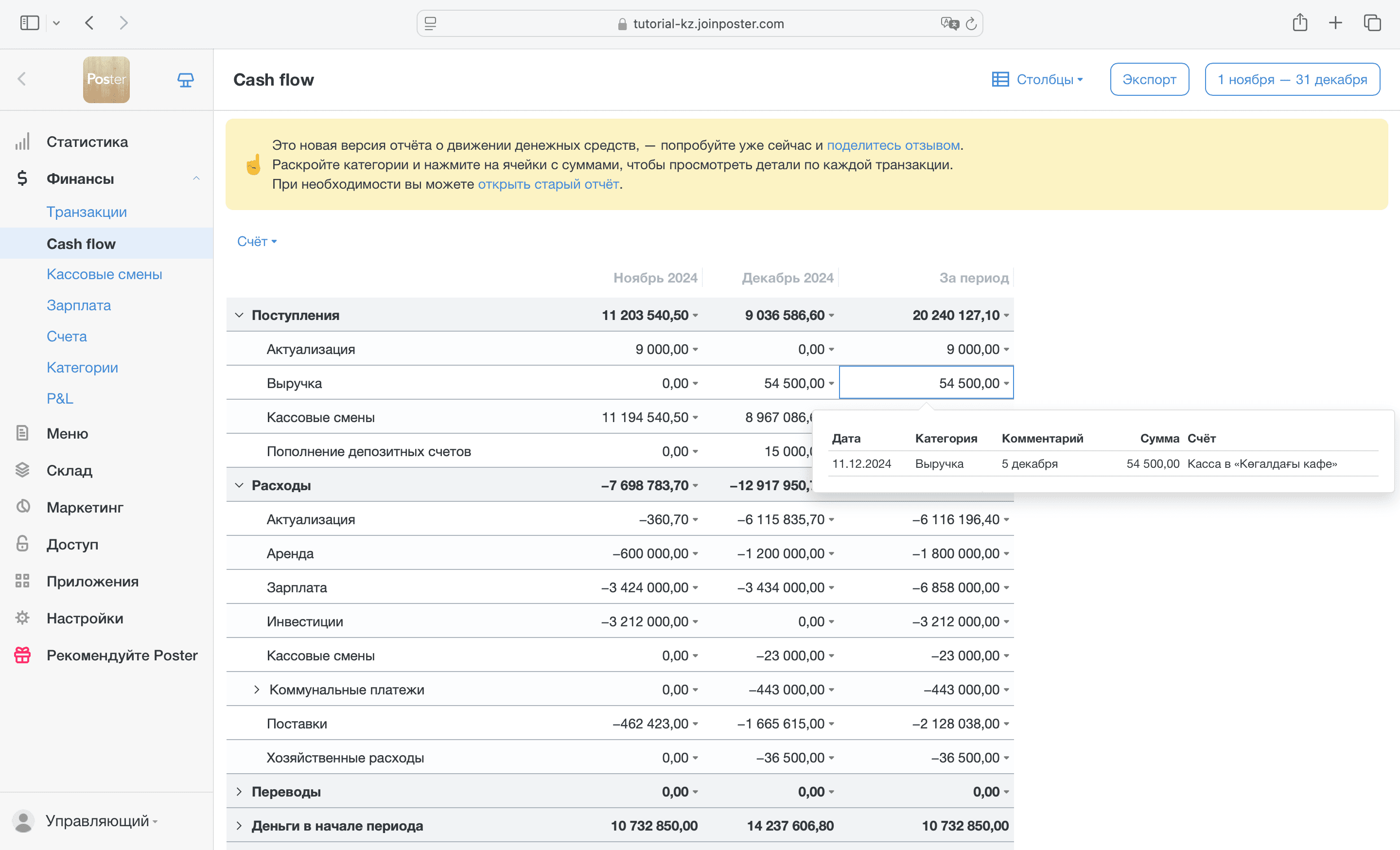Click the Столбцы table columns icon
This screenshot has height=850, width=1400.
coord(1000,79)
